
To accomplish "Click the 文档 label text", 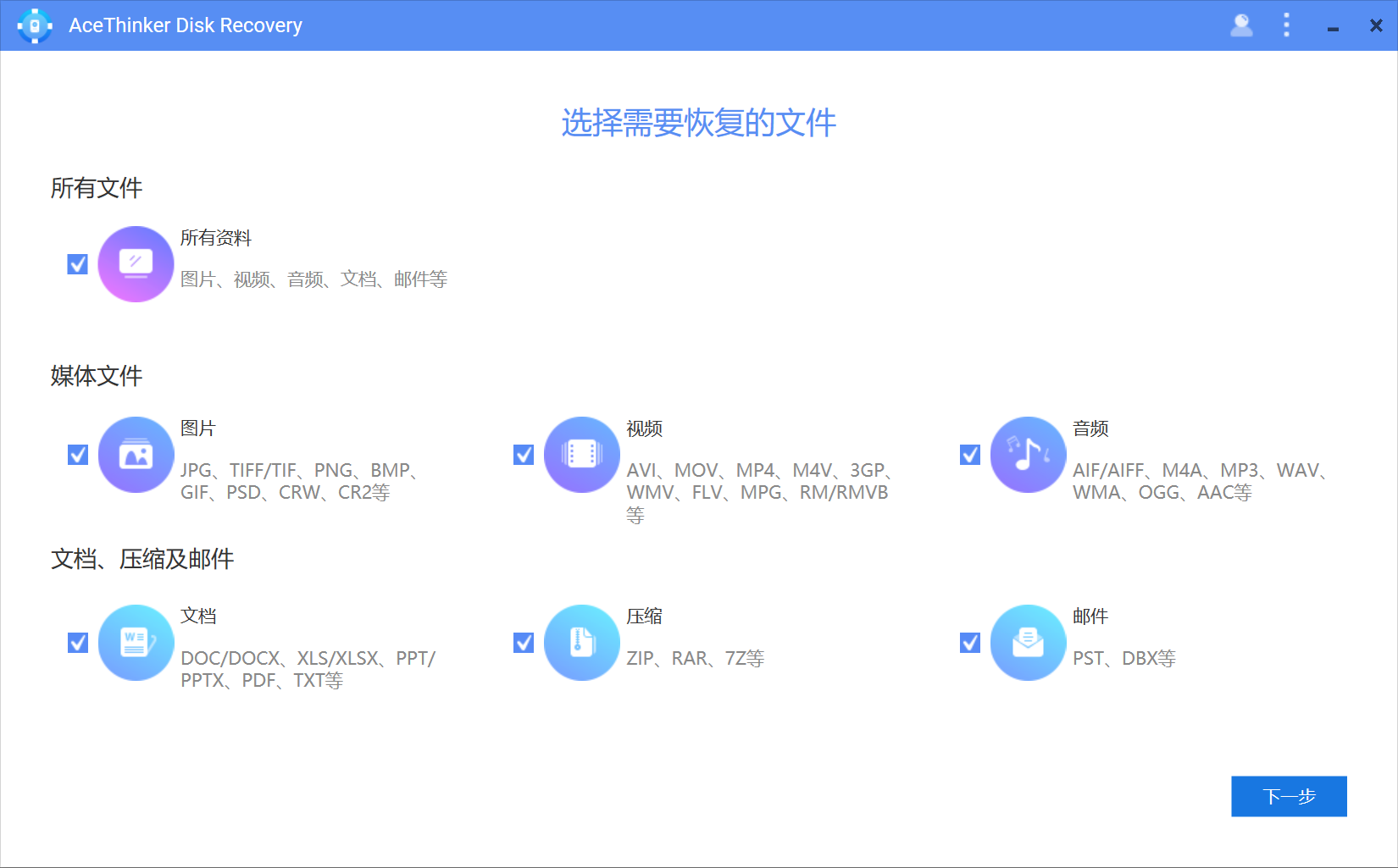I will [198, 616].
